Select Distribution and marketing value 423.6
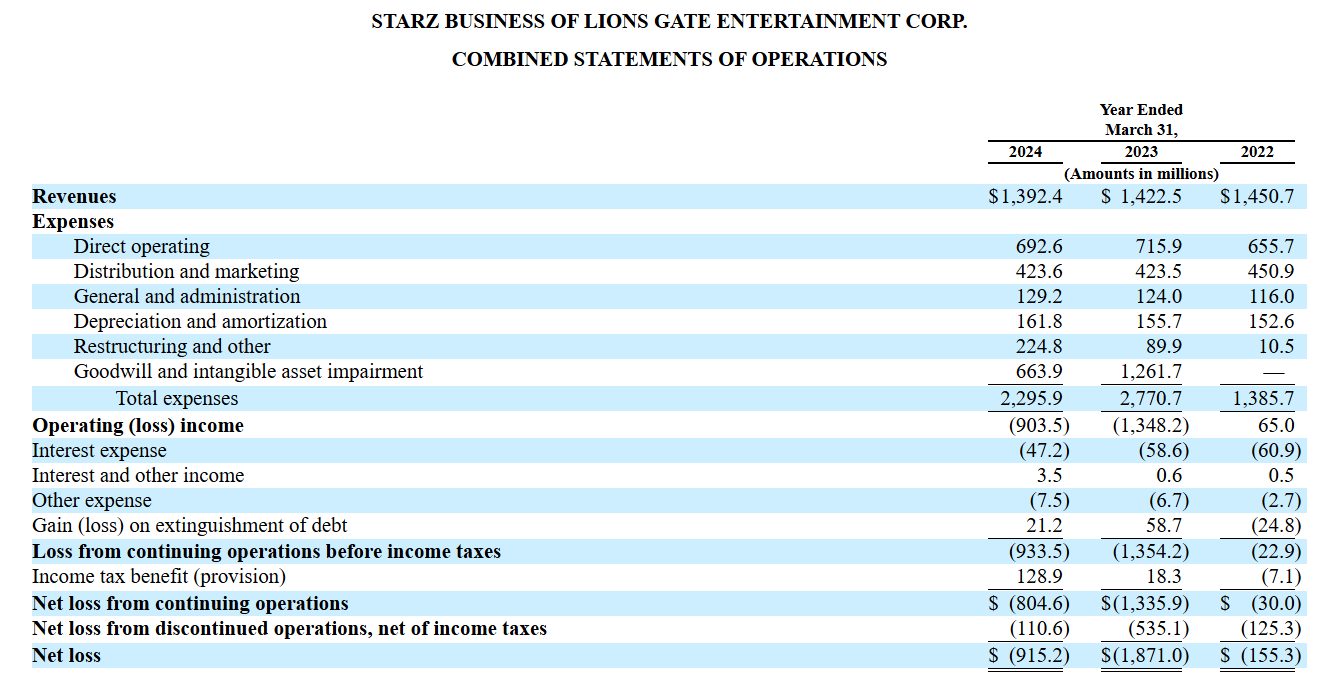 (1039, 272)
